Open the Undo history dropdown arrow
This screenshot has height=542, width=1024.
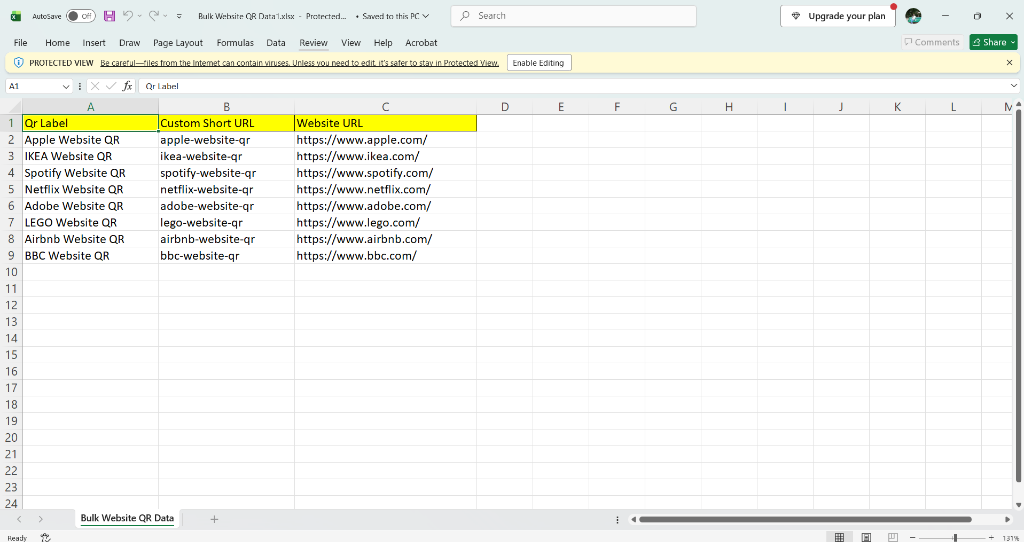(139, 16)
